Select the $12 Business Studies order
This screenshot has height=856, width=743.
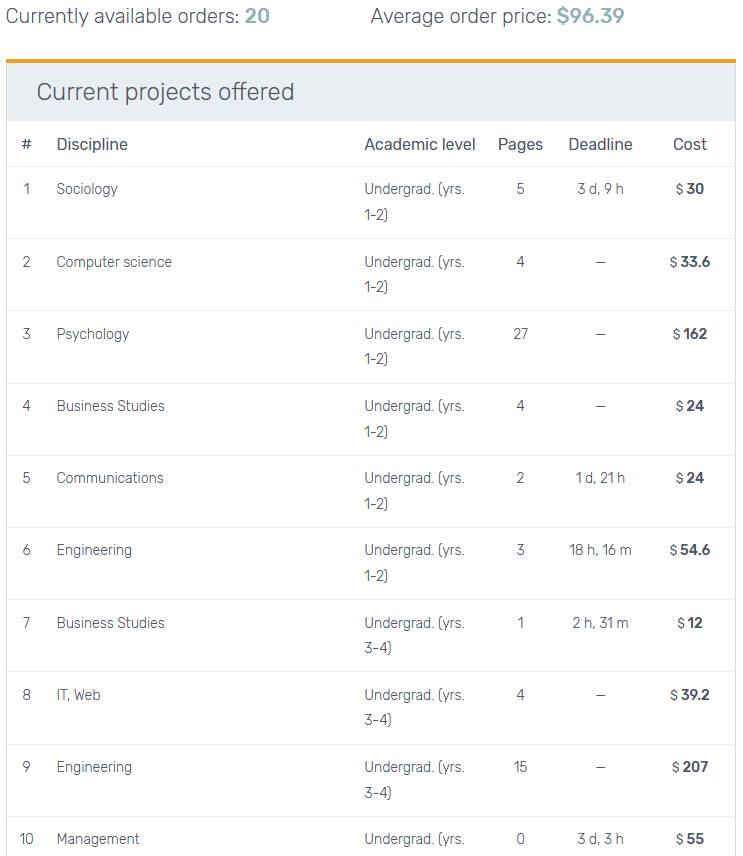[x=690, y=623]
